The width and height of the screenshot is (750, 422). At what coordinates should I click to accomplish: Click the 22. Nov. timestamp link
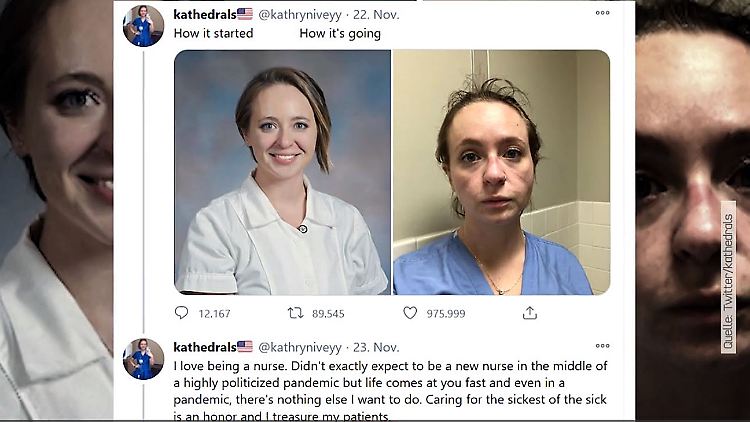(376, 14)
